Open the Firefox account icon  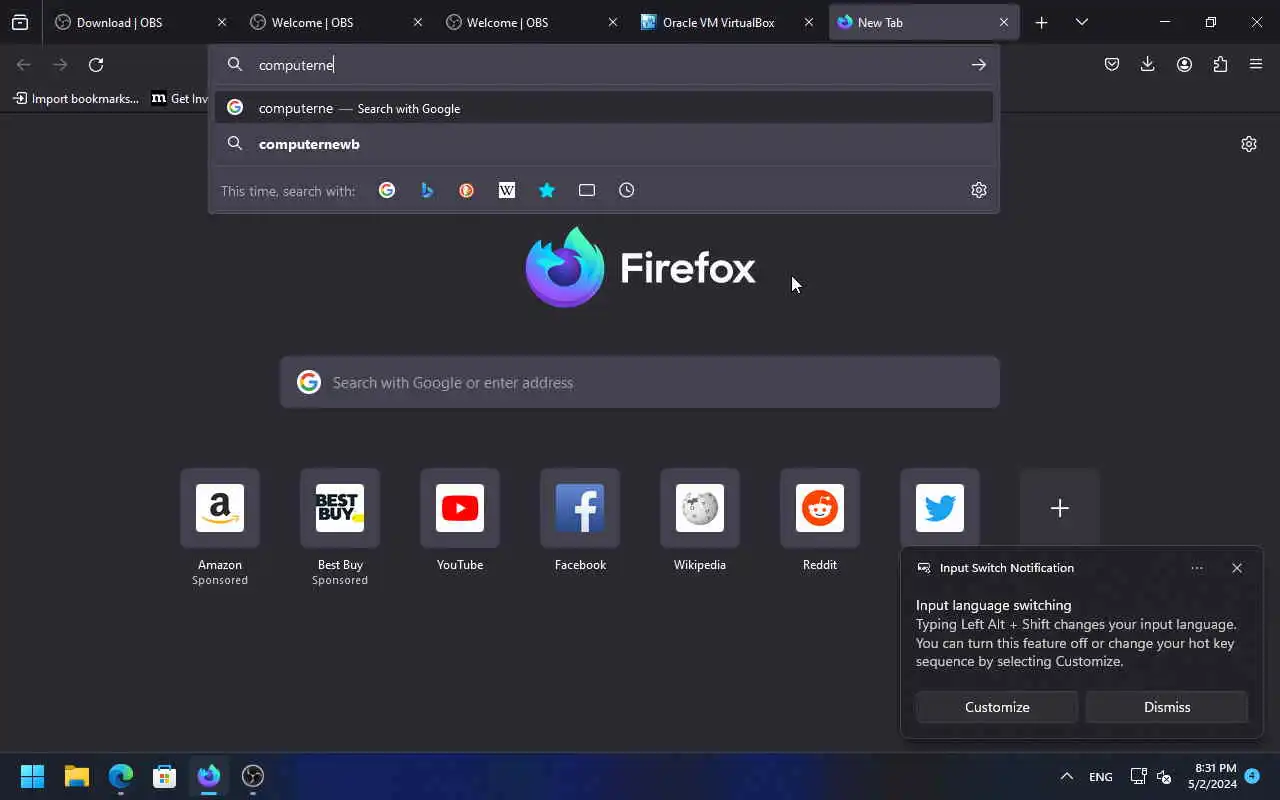(1184, 65)
